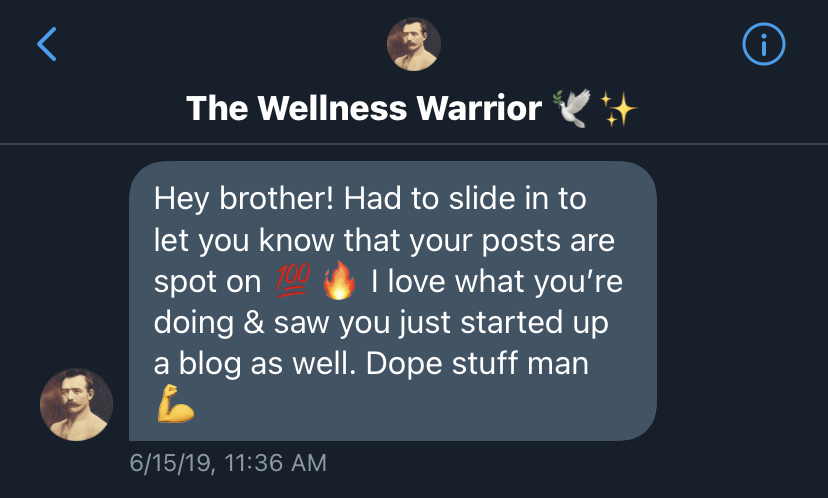
Task: Tap the red 100 emoji in the message
Action: (293, 280)
